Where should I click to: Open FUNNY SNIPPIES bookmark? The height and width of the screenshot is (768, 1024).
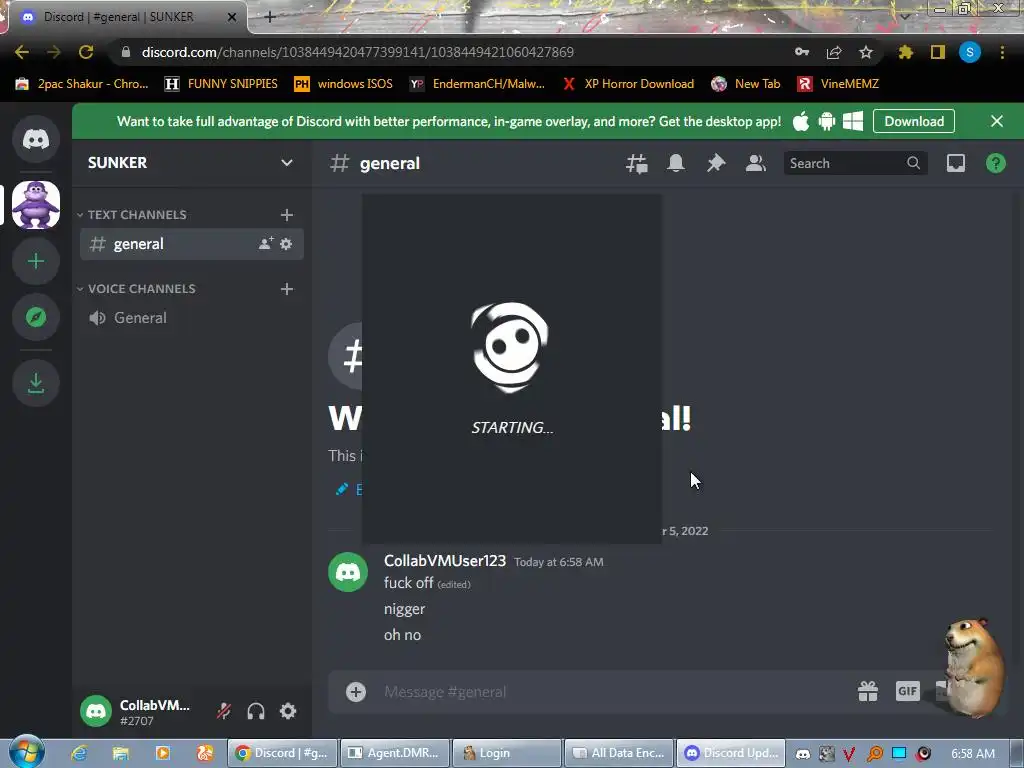[221, 84]
